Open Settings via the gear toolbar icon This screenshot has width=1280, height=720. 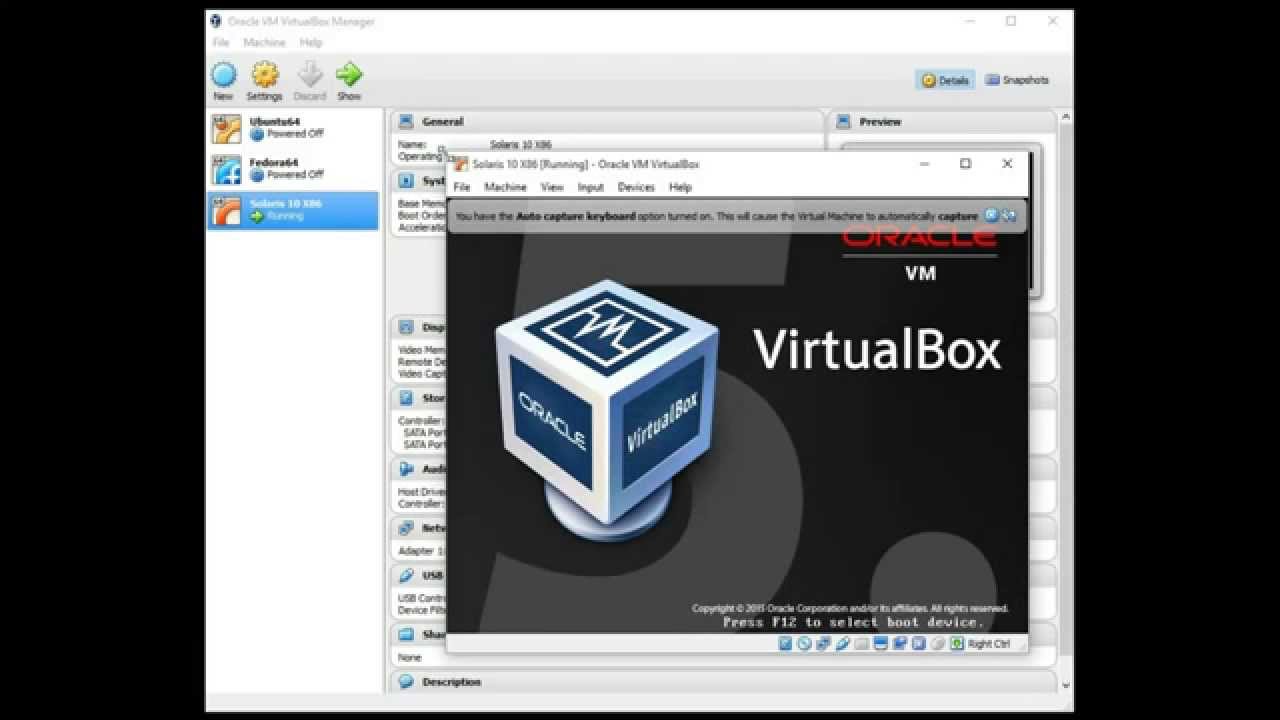tap(264, 74)
